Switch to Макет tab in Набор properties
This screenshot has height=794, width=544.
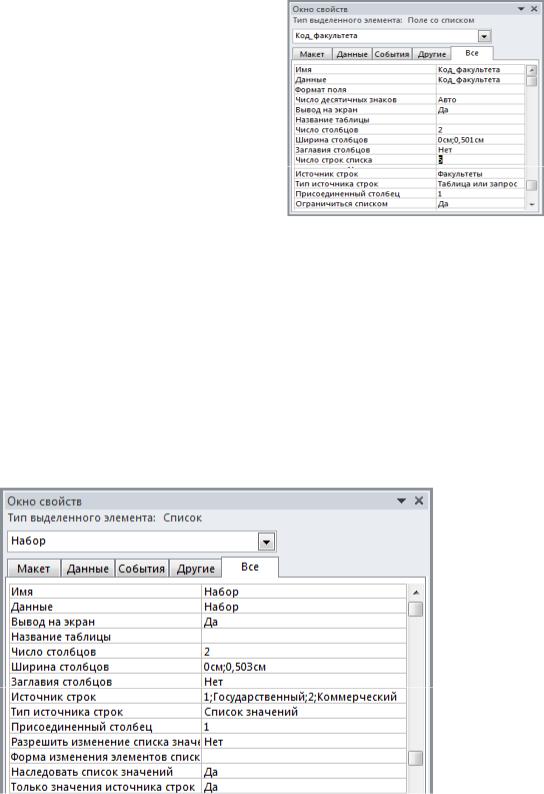coord(34,569)
